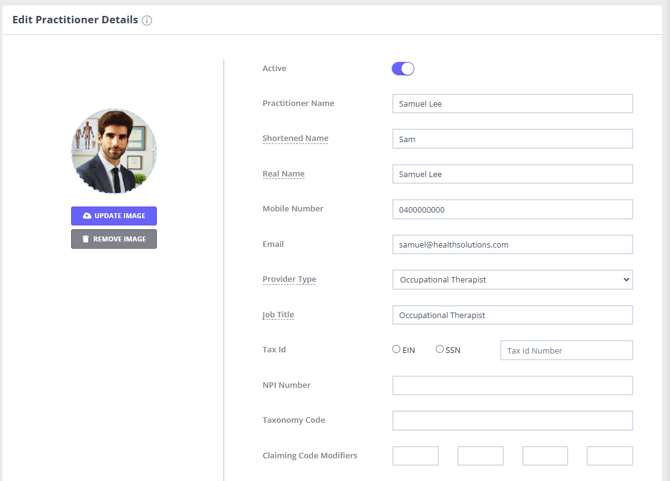Image resolution: width=670 pixels, height=481 pixels.
Task: Click the info icon beside Edit Practitioner Details
Action: [x=147, y=21]
